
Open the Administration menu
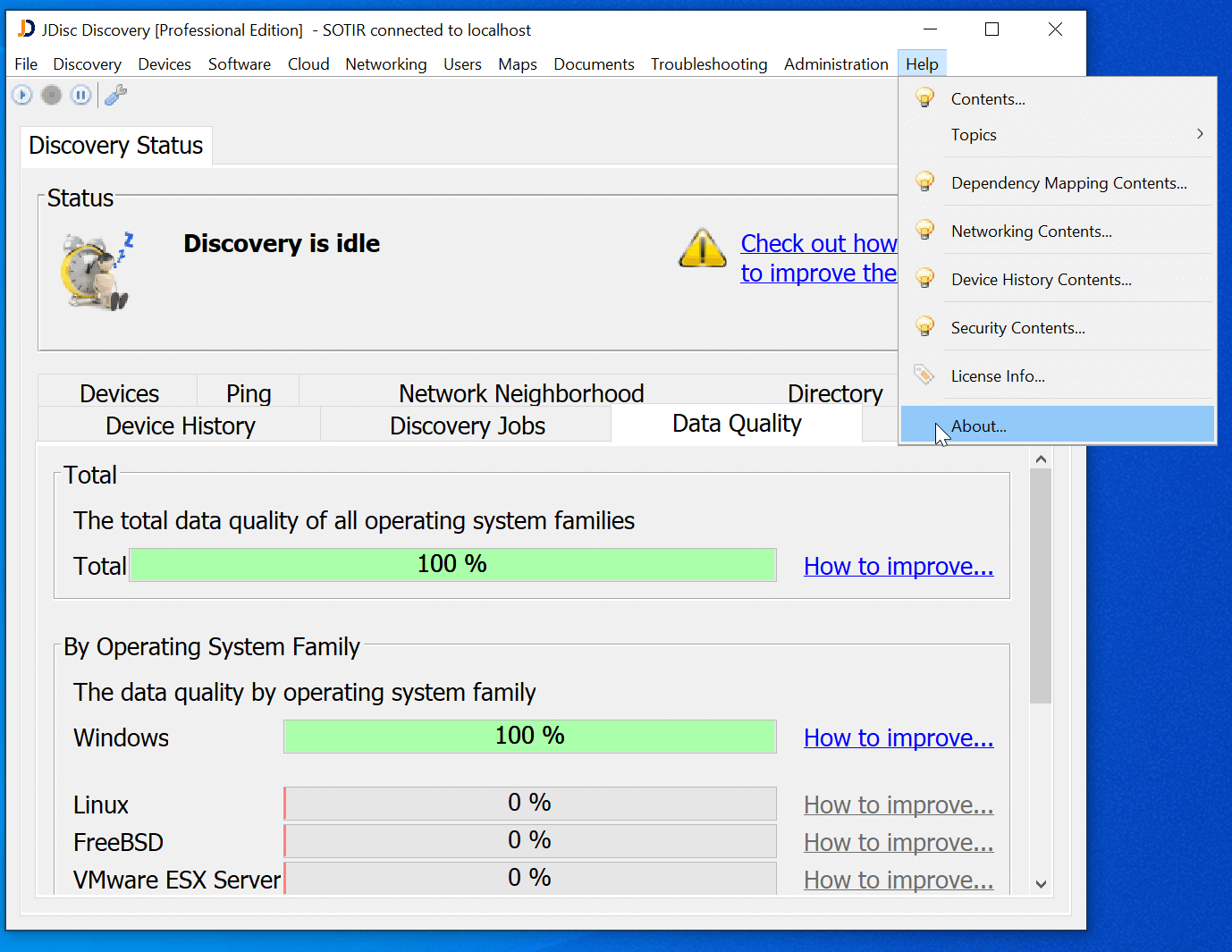[x=835, y=63]
